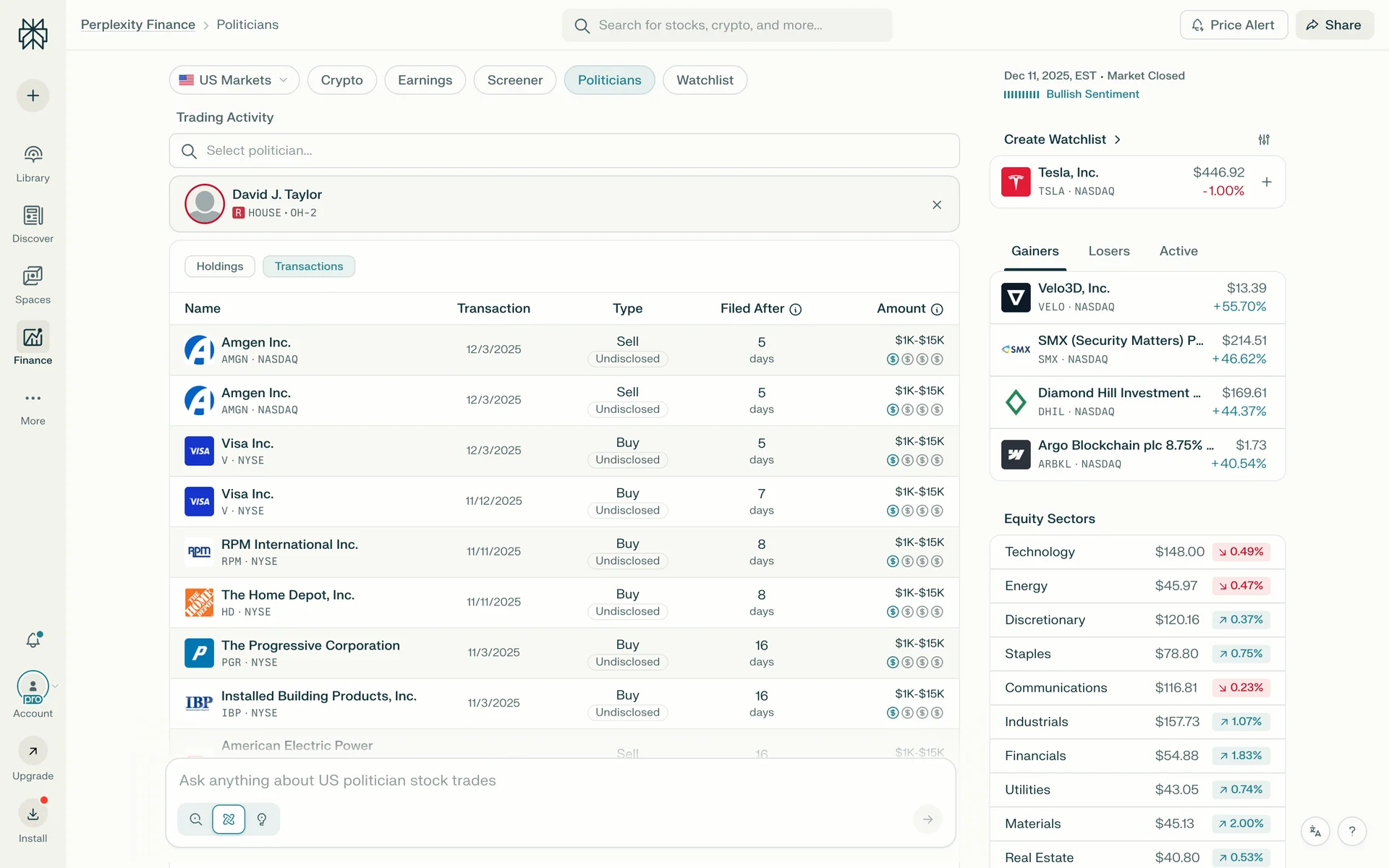Add Tesla to watchlist with plus icon
1389x868 pixels.
point(1266,182)
